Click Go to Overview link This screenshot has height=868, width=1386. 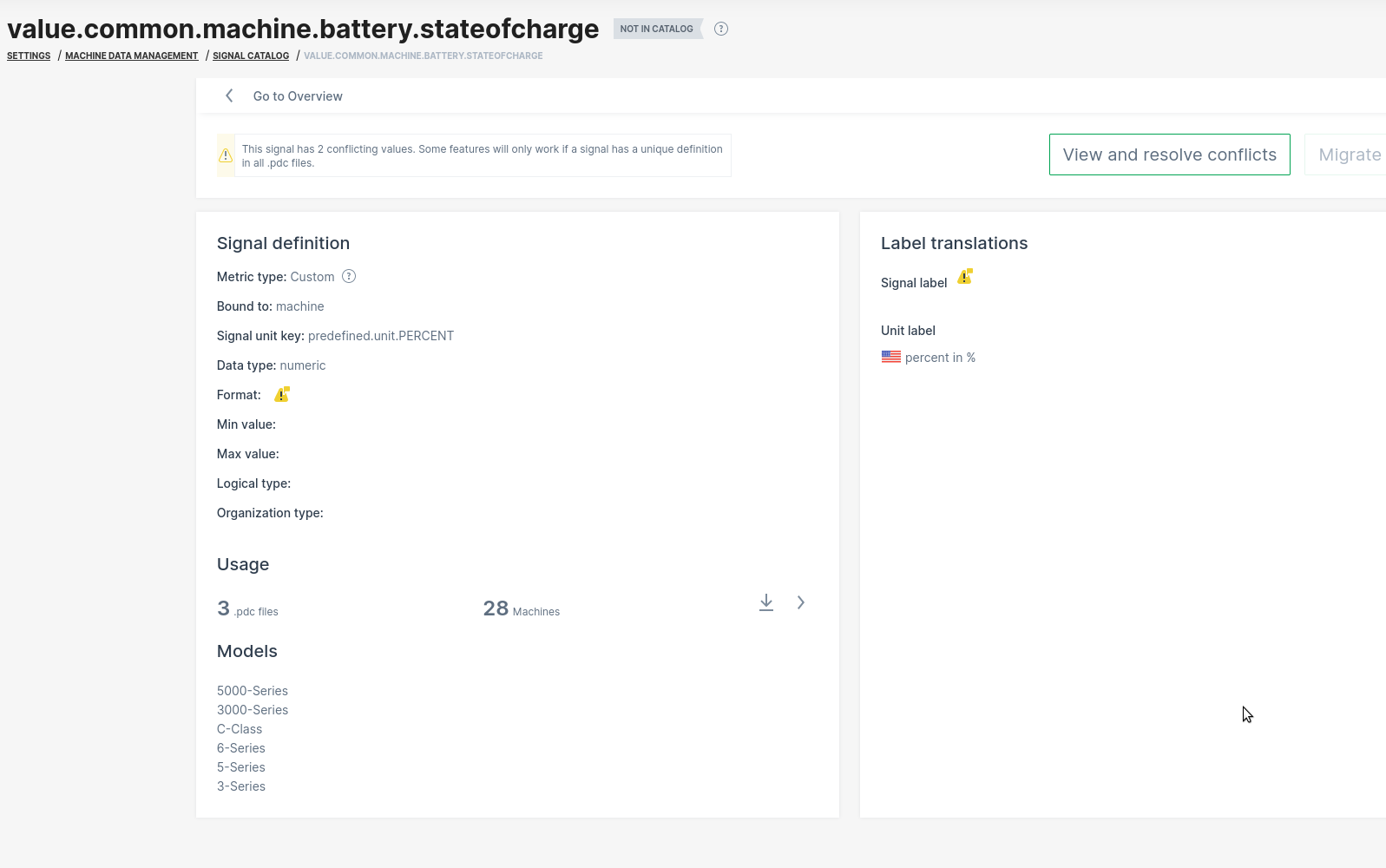click(298, 96)
